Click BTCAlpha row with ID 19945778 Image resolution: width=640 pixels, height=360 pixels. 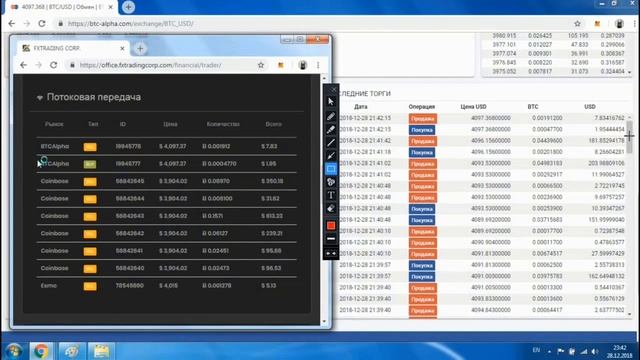(167, 146)
